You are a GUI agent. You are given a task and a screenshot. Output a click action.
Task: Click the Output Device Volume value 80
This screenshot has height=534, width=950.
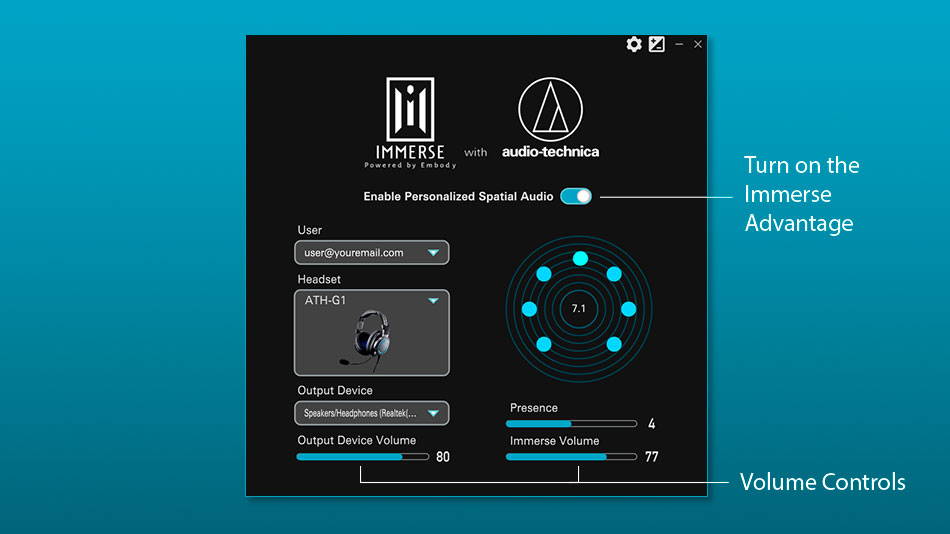[443, 457]
